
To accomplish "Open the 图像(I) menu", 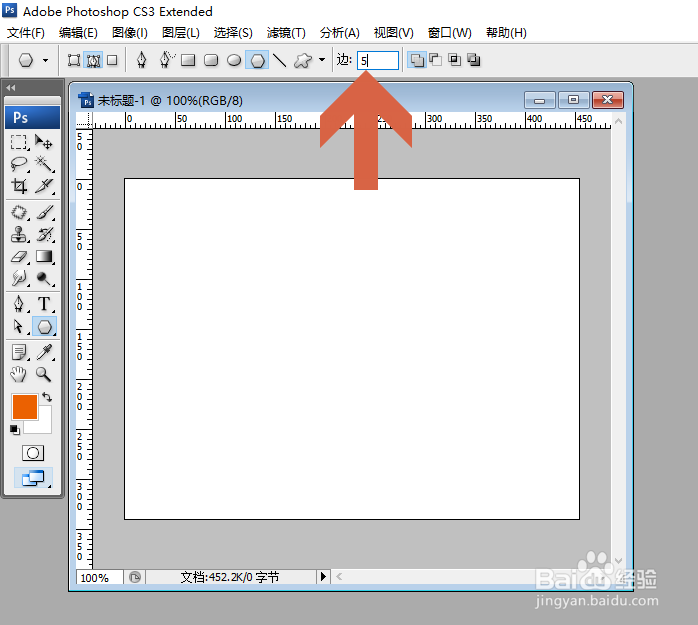I will [x=130, y=32].
